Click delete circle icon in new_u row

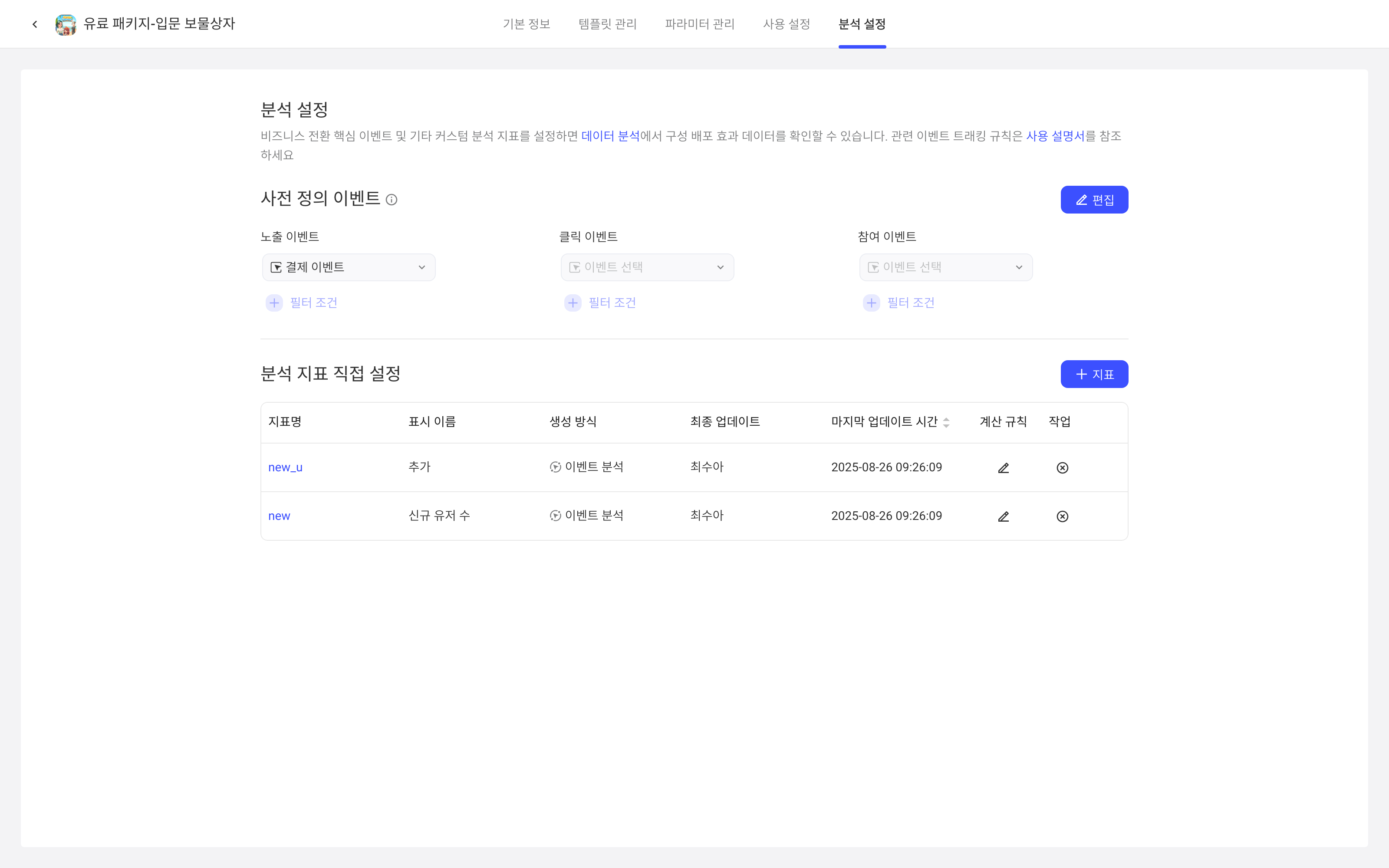[x=1063, y=468]
